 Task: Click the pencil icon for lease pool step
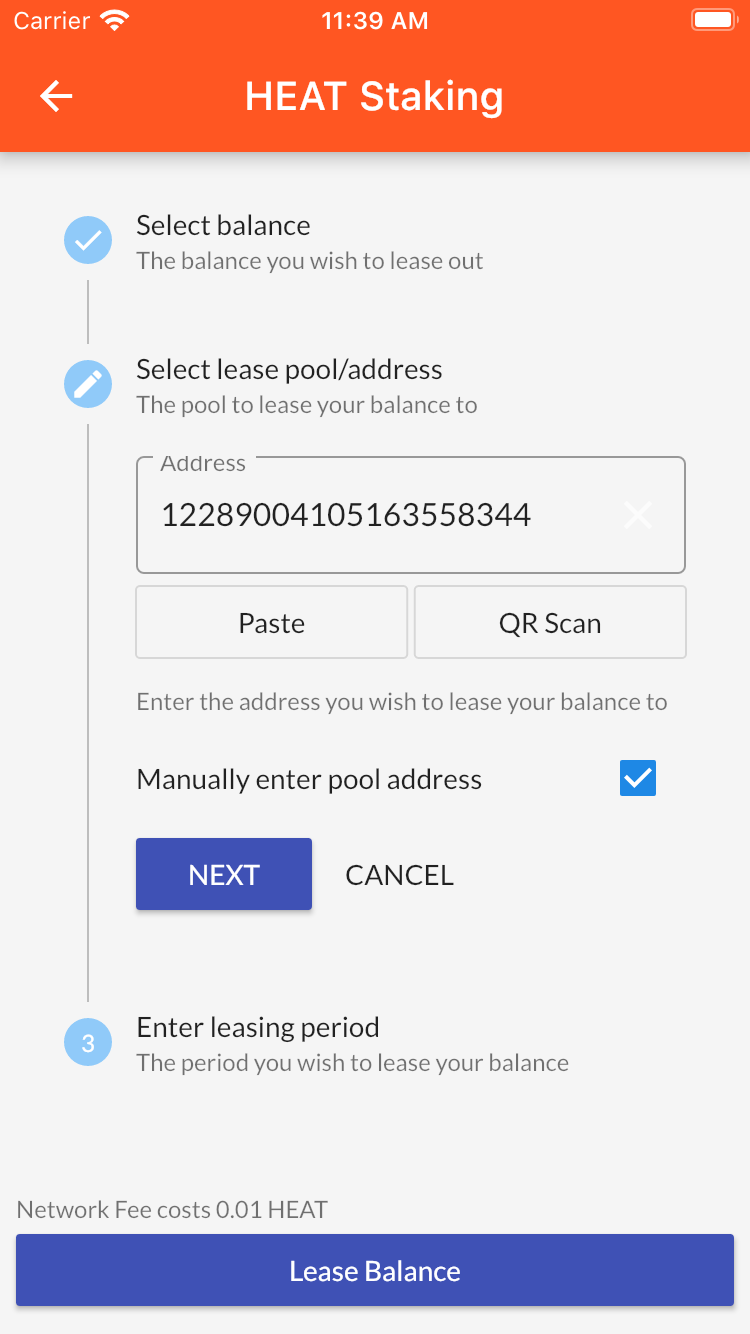coord(88,384)
